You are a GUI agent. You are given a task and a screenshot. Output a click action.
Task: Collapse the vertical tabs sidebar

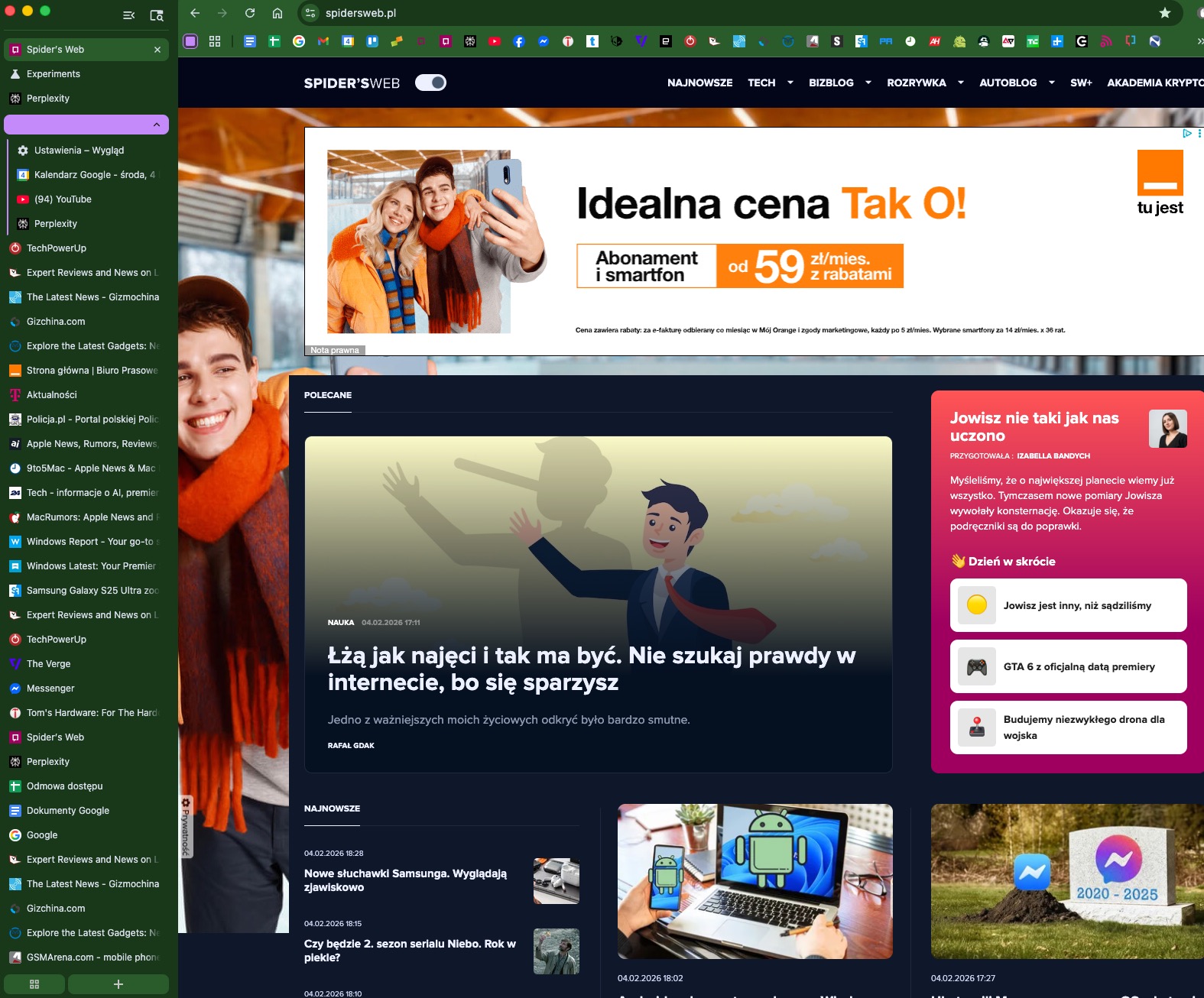tap(129, 15)
